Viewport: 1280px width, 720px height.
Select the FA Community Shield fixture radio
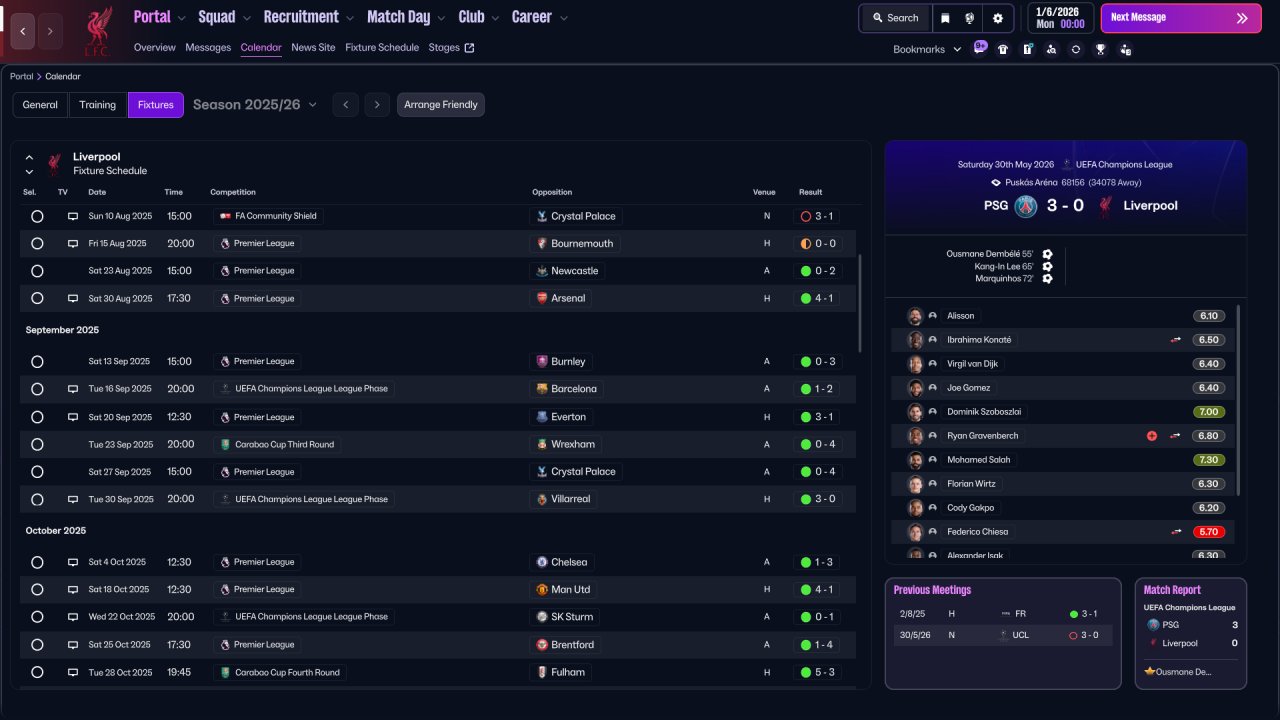coord(37,216)
